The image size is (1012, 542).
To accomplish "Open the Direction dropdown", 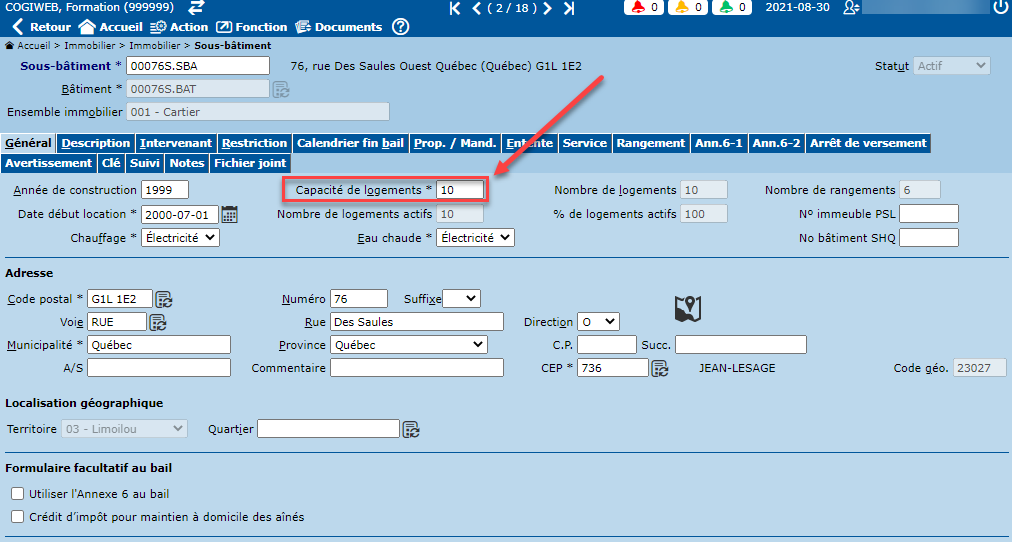I will pyautogui.click(x=599, y=322).
